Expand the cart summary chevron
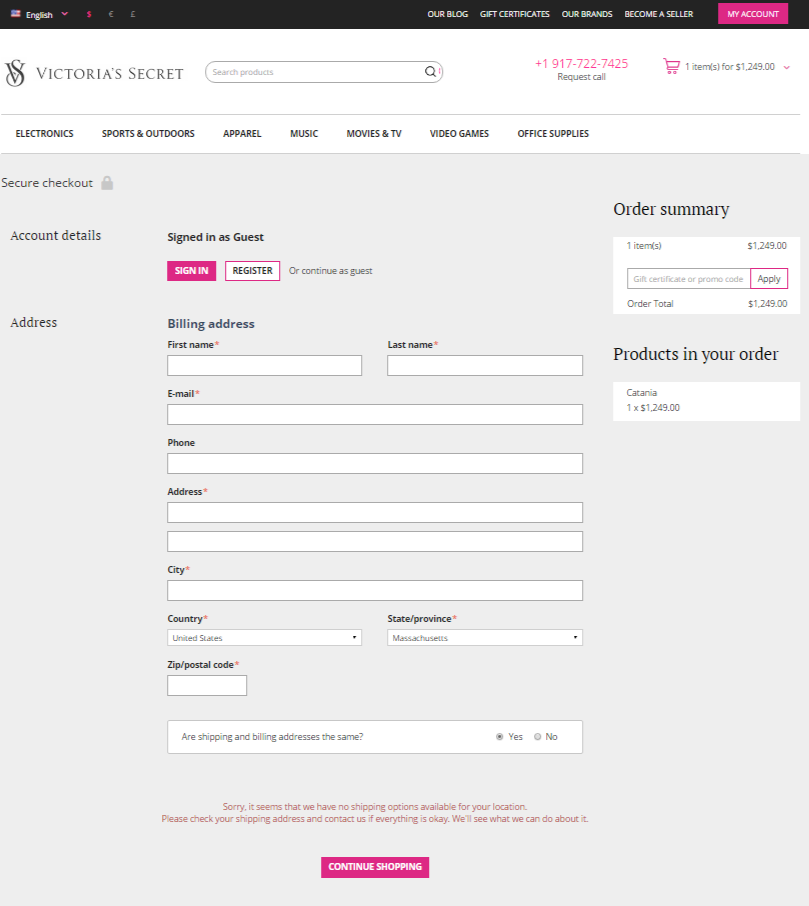The height and width of the screenshot is (906, 809). 786,68
